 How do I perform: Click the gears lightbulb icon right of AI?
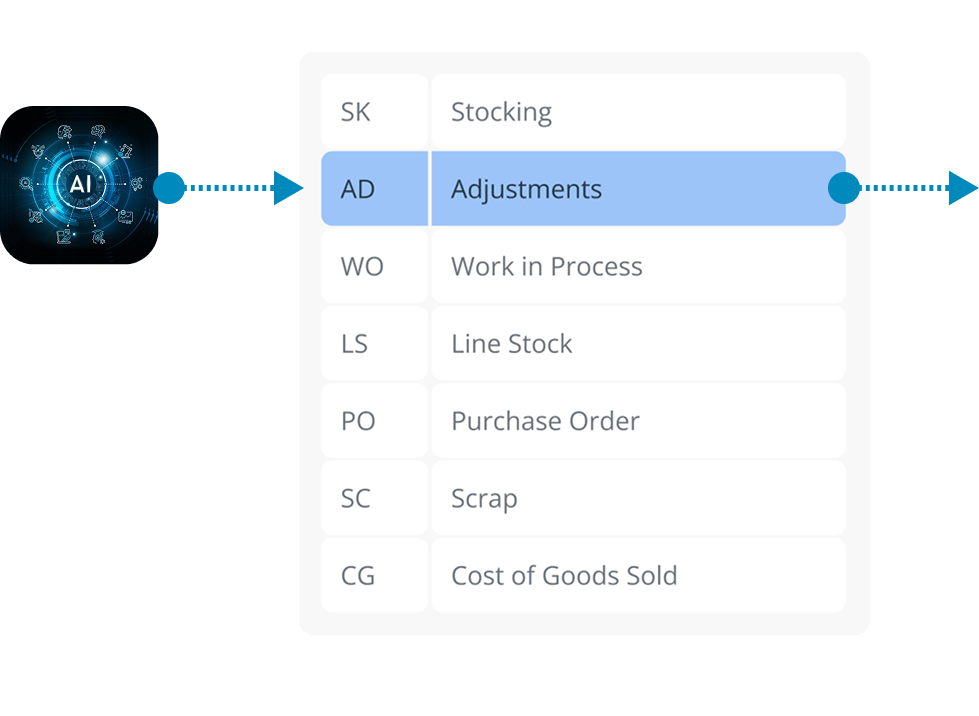tap(136, 184)
